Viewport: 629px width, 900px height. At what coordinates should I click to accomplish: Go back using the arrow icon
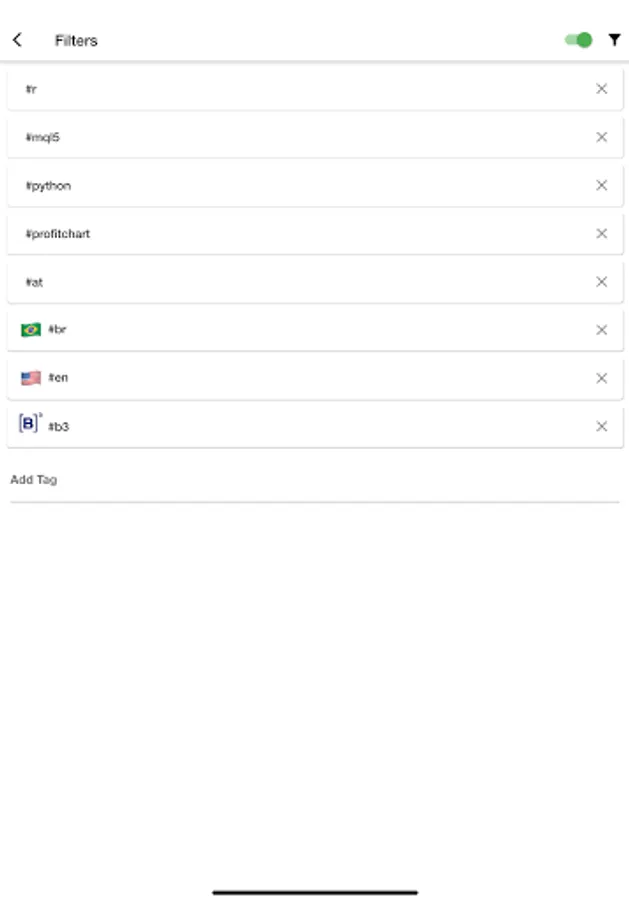17,40
